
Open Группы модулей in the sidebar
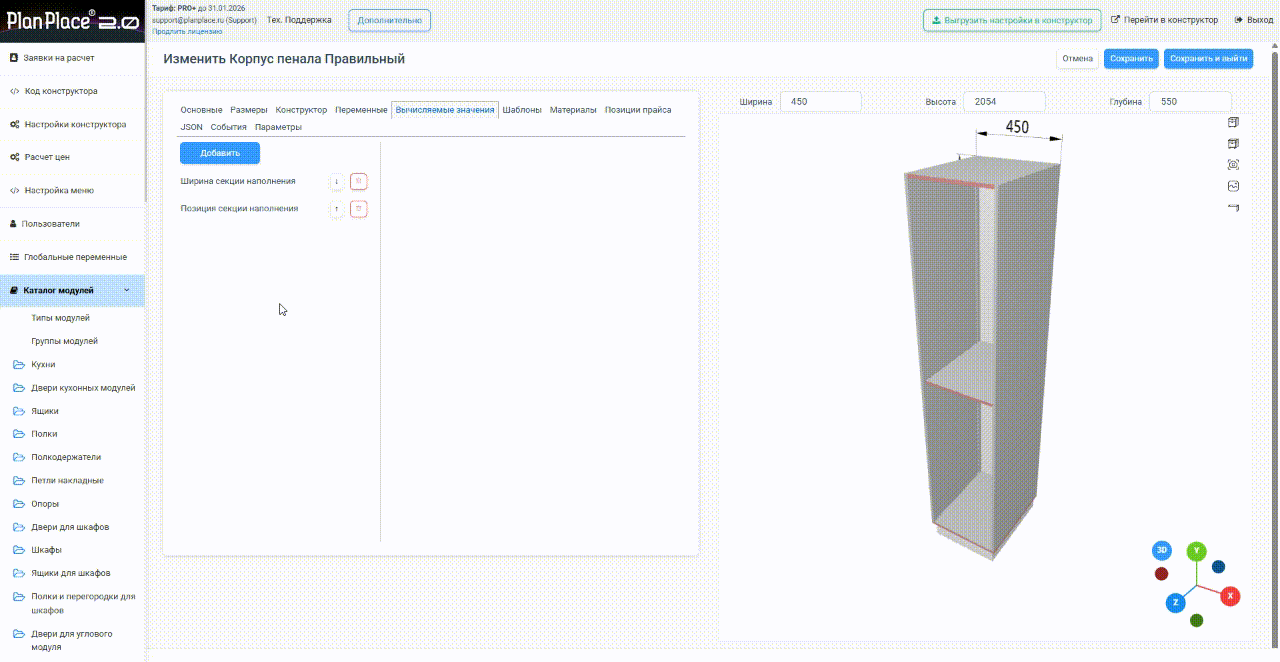coord(65,341)
